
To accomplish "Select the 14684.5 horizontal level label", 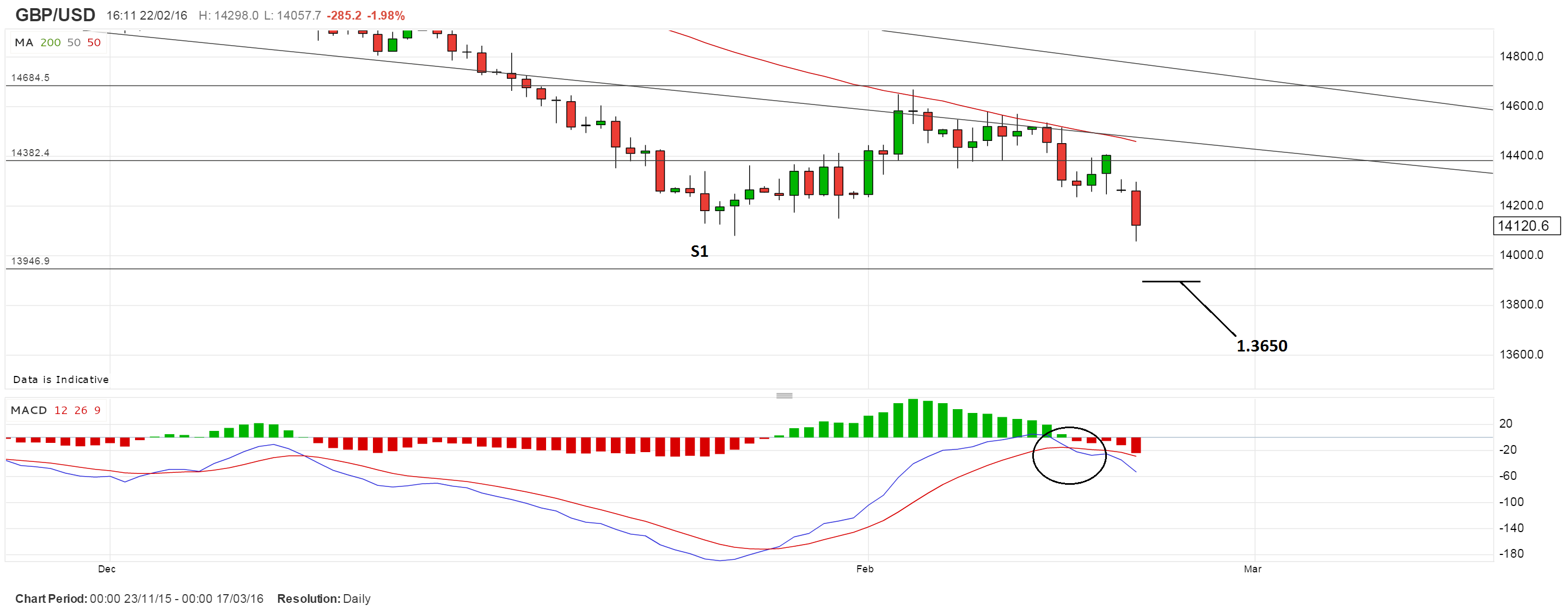I will [30, 78].
